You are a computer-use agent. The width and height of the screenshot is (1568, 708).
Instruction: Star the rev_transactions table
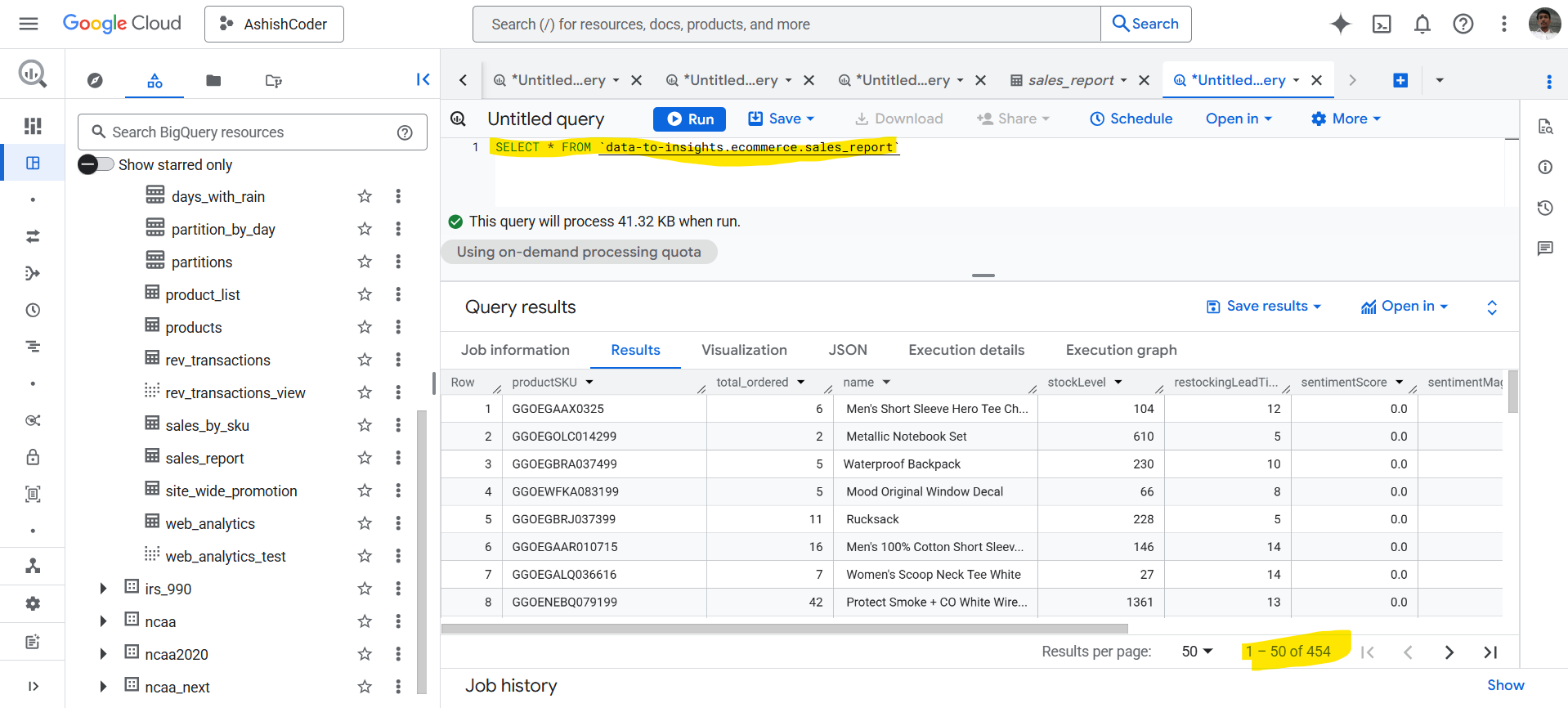[x=365, y=360]
